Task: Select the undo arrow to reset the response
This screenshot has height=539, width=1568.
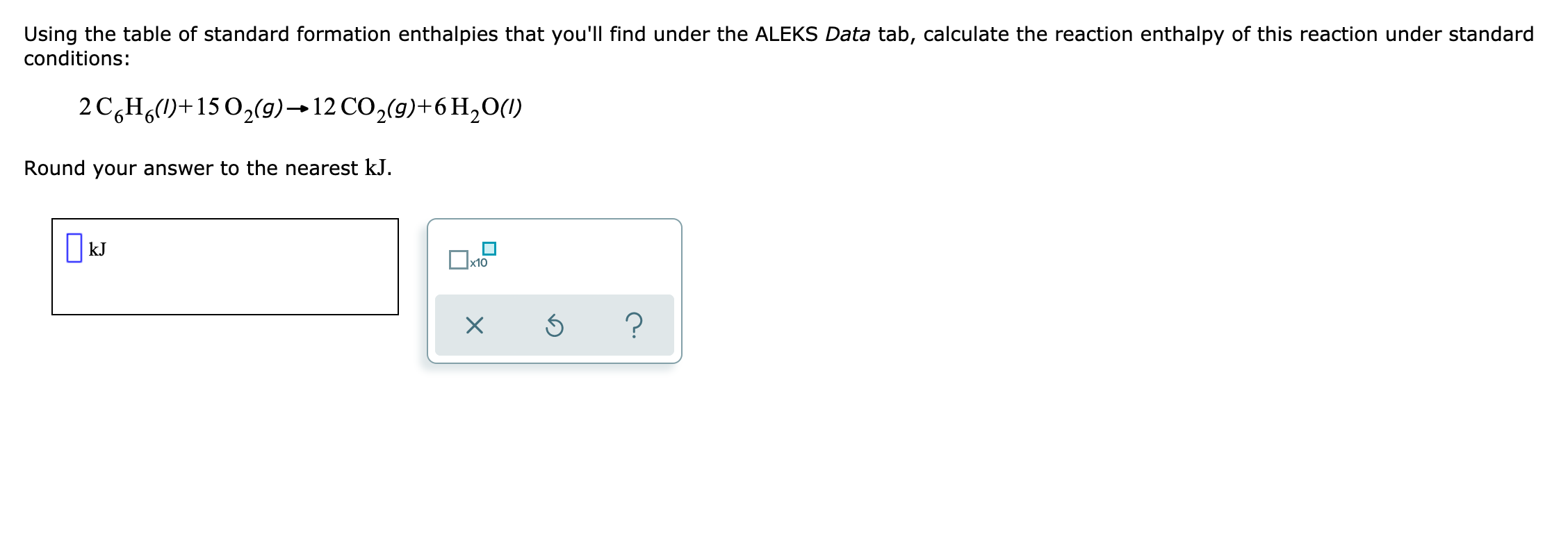Action: coord(553,325)
